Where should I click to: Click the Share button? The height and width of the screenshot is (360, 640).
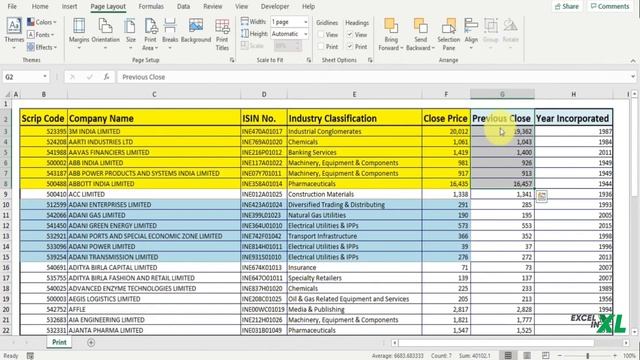click(x=567, y=6)
